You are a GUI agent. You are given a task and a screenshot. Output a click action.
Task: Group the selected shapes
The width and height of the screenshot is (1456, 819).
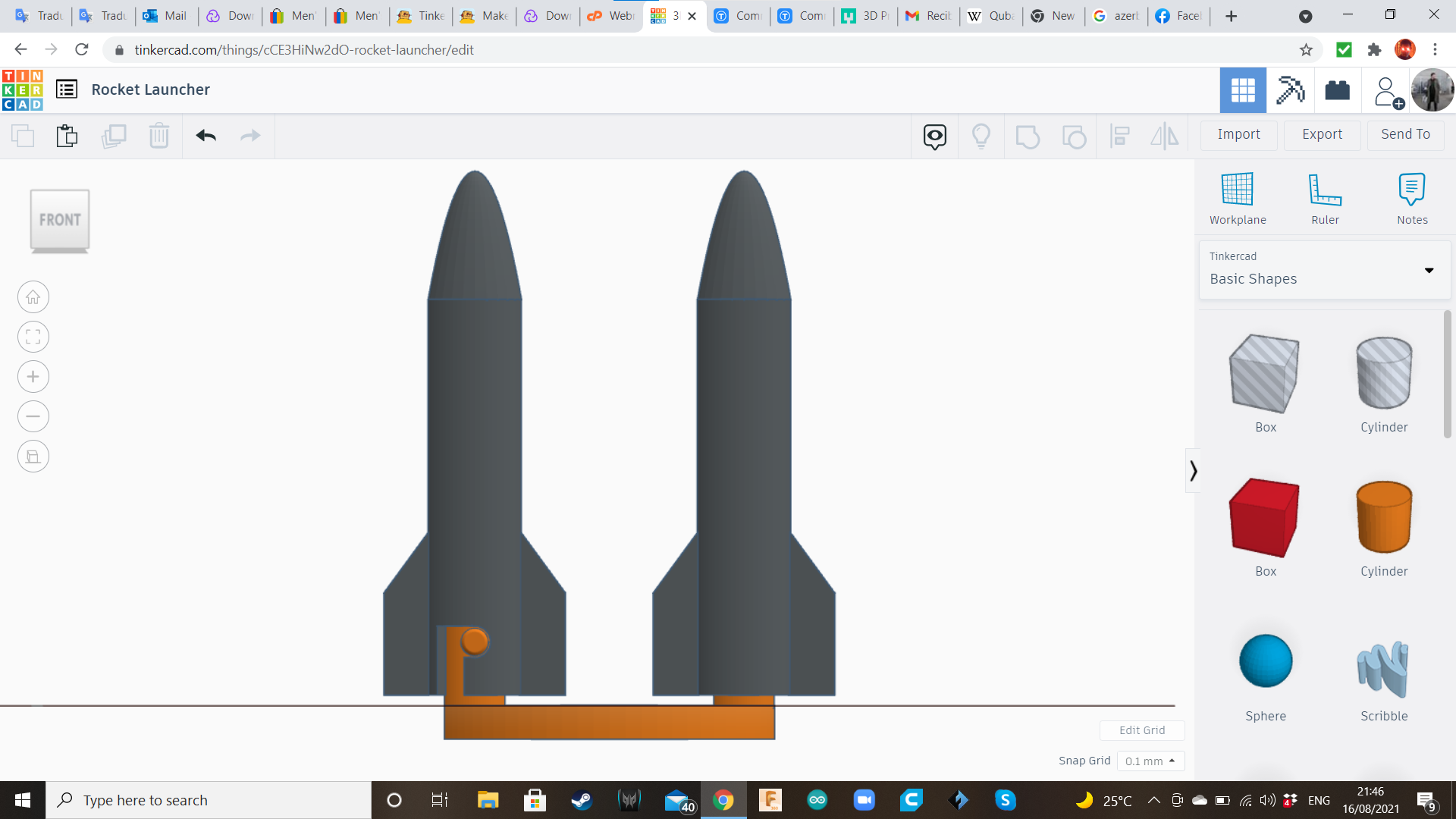coord(1028,136)
